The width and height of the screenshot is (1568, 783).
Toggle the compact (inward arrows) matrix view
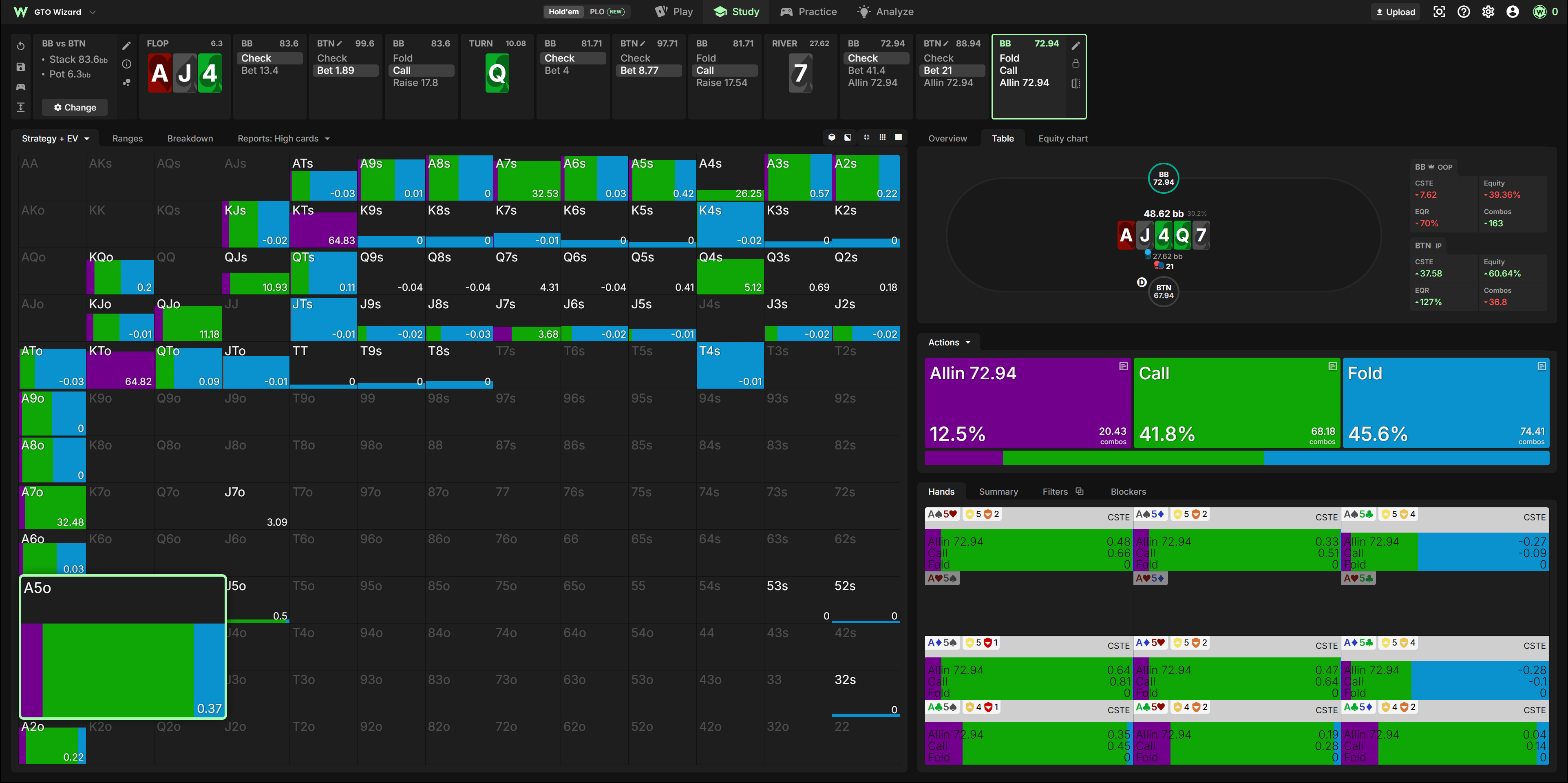click(866, 137)
